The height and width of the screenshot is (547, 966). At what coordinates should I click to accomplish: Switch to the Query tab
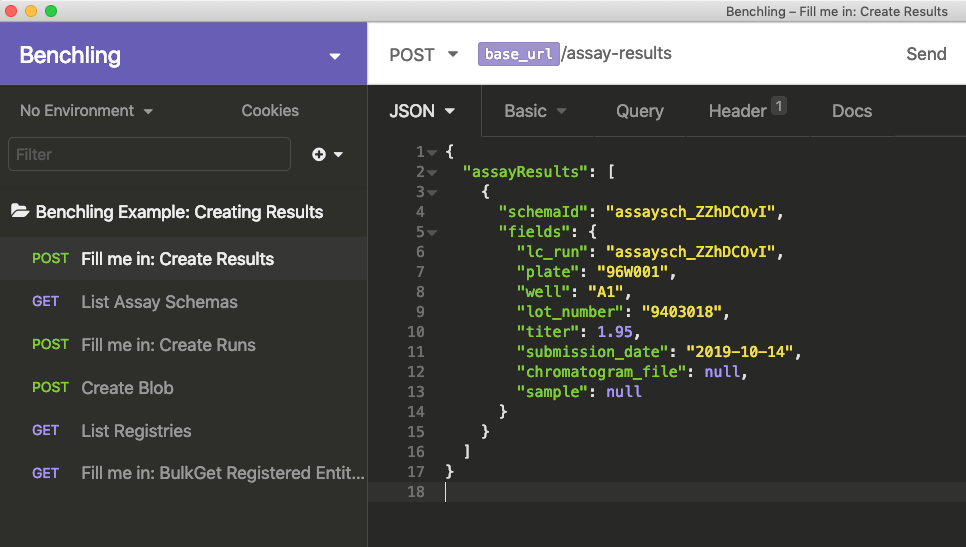(639, 111)
